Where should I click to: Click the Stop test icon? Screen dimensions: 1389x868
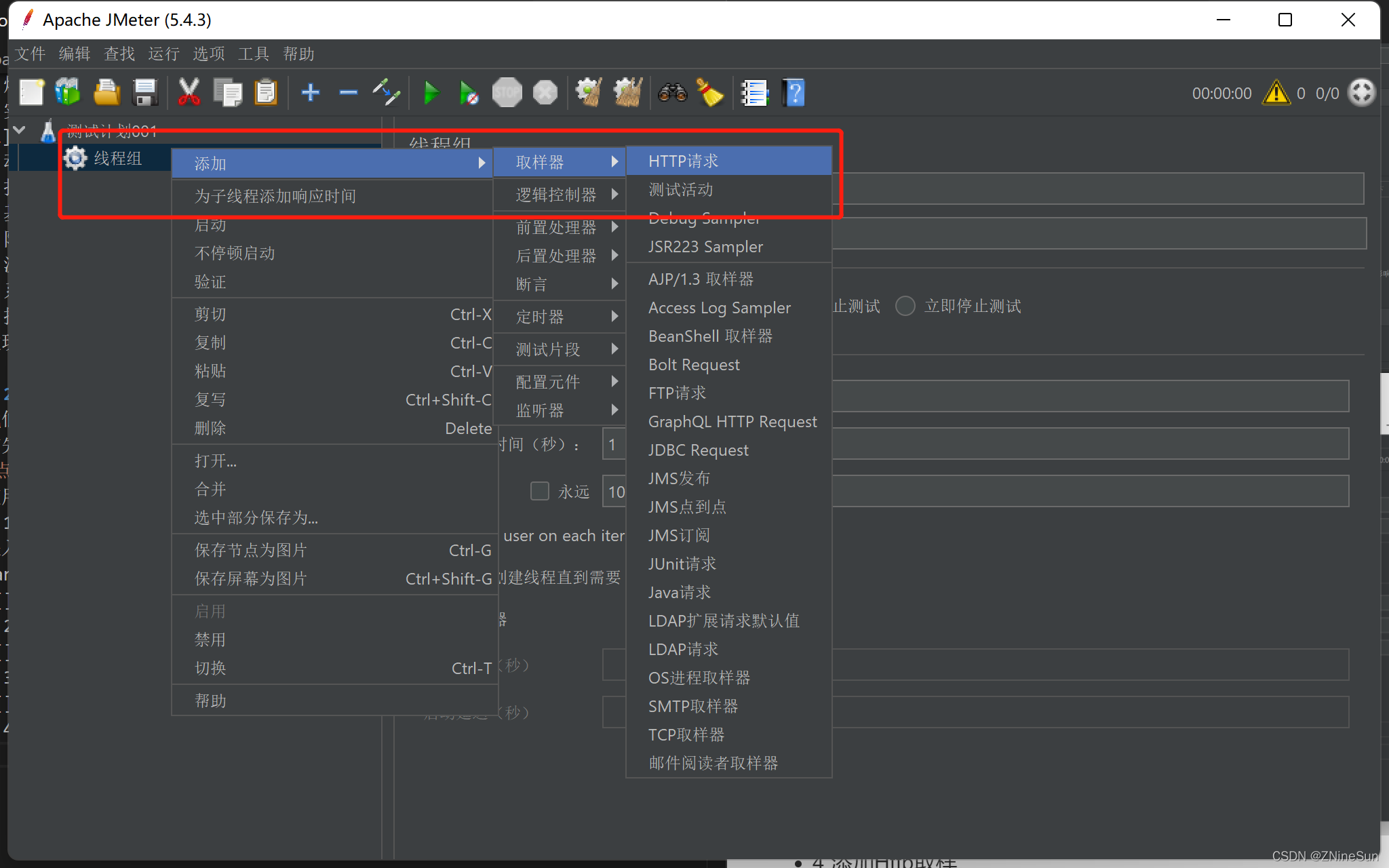(x=508, y=93)
